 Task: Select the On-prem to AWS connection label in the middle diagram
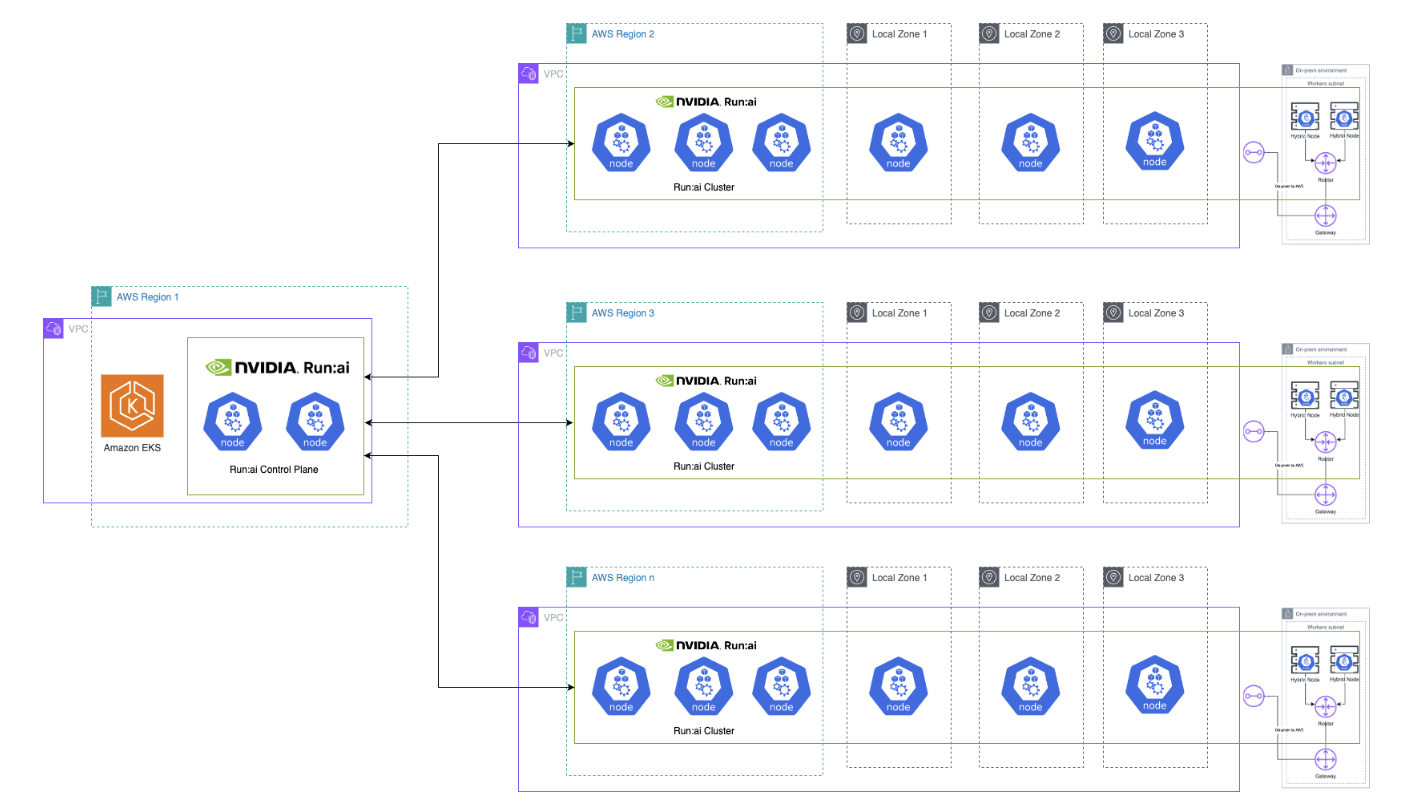click(x=1289, y=465)
